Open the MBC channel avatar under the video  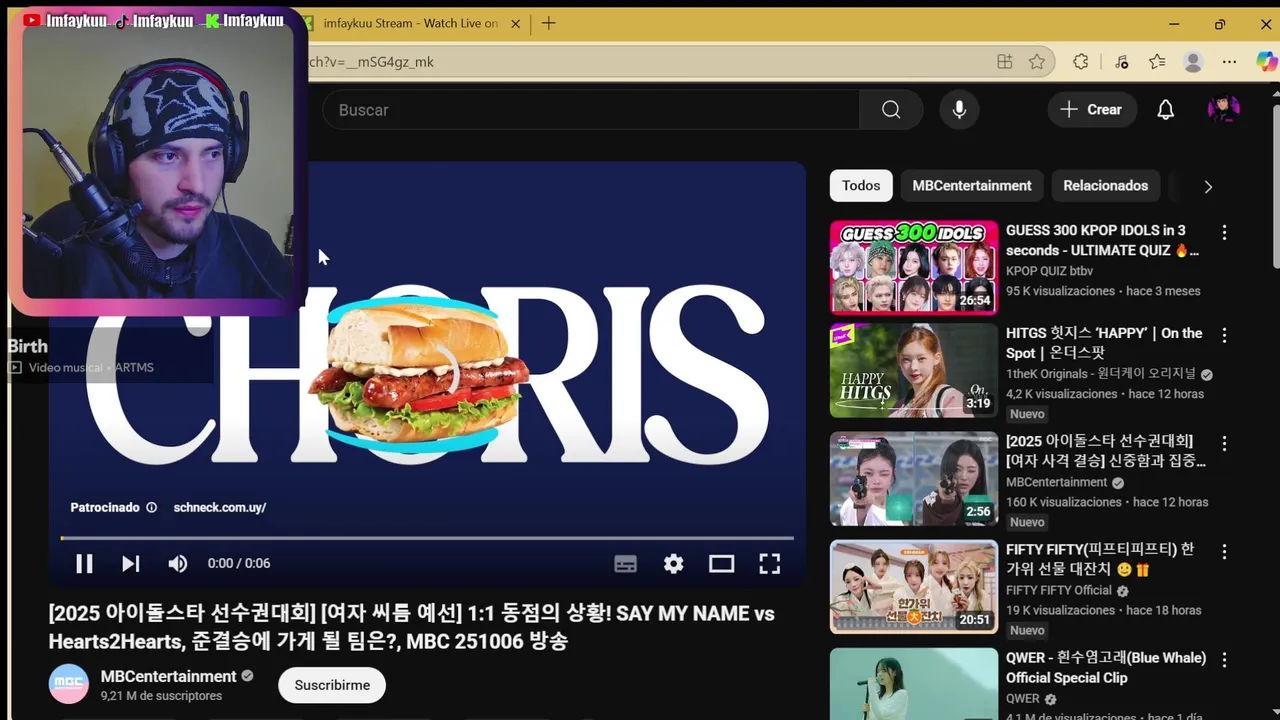[69, 684]
